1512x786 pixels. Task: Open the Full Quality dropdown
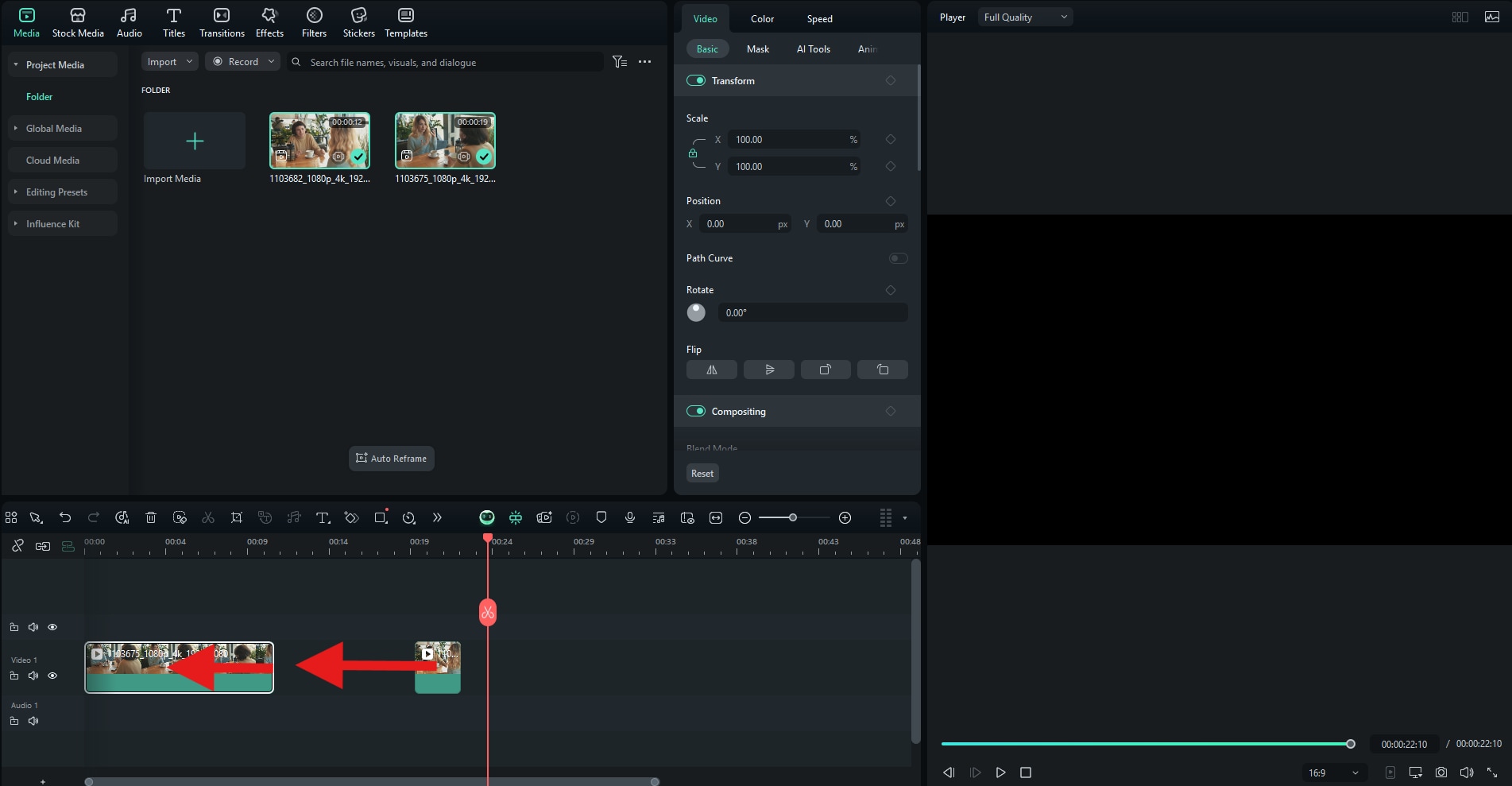pos(1025,17)
